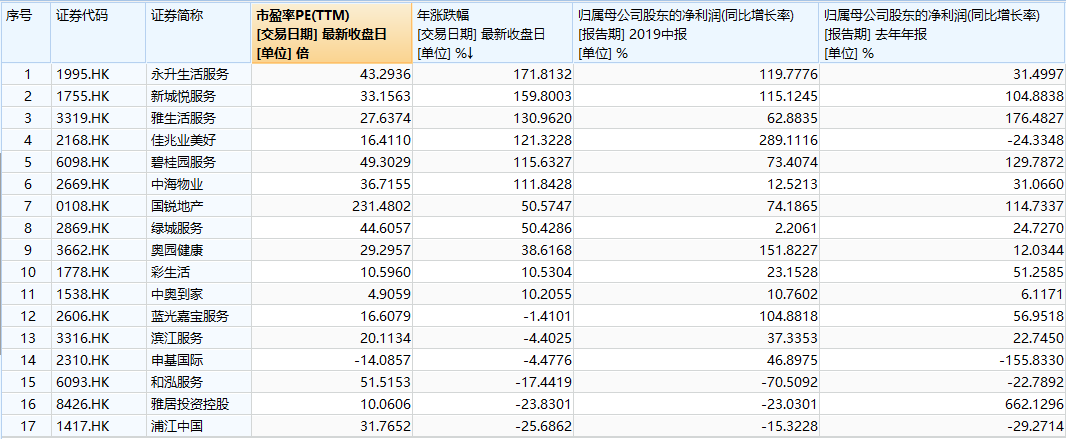The width and height of the screenshot is (1066, 439).
Task: Click annual growth value 176.4827
Action: pos(1037,118)
